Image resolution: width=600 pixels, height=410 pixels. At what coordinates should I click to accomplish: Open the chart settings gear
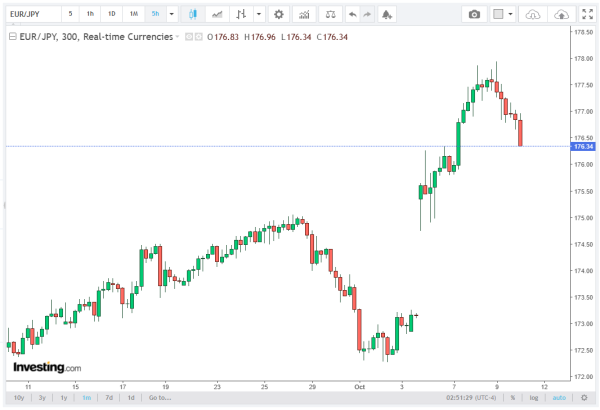pos(279,14)
